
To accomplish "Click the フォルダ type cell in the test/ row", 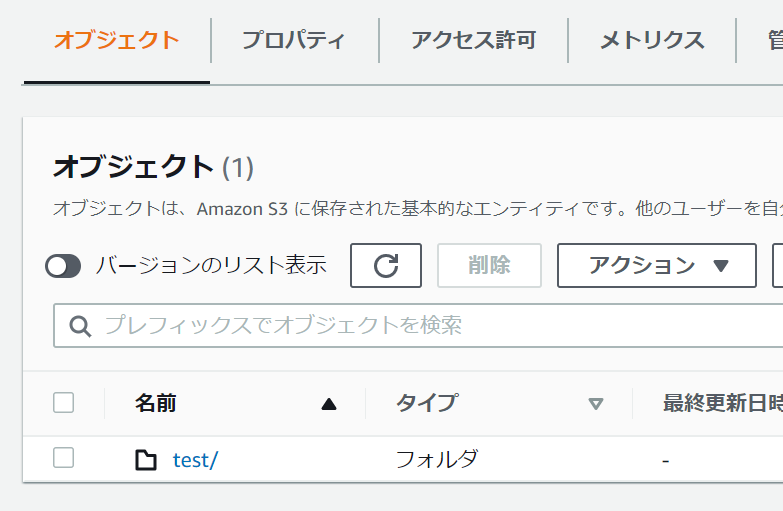I will pos(437,459).
